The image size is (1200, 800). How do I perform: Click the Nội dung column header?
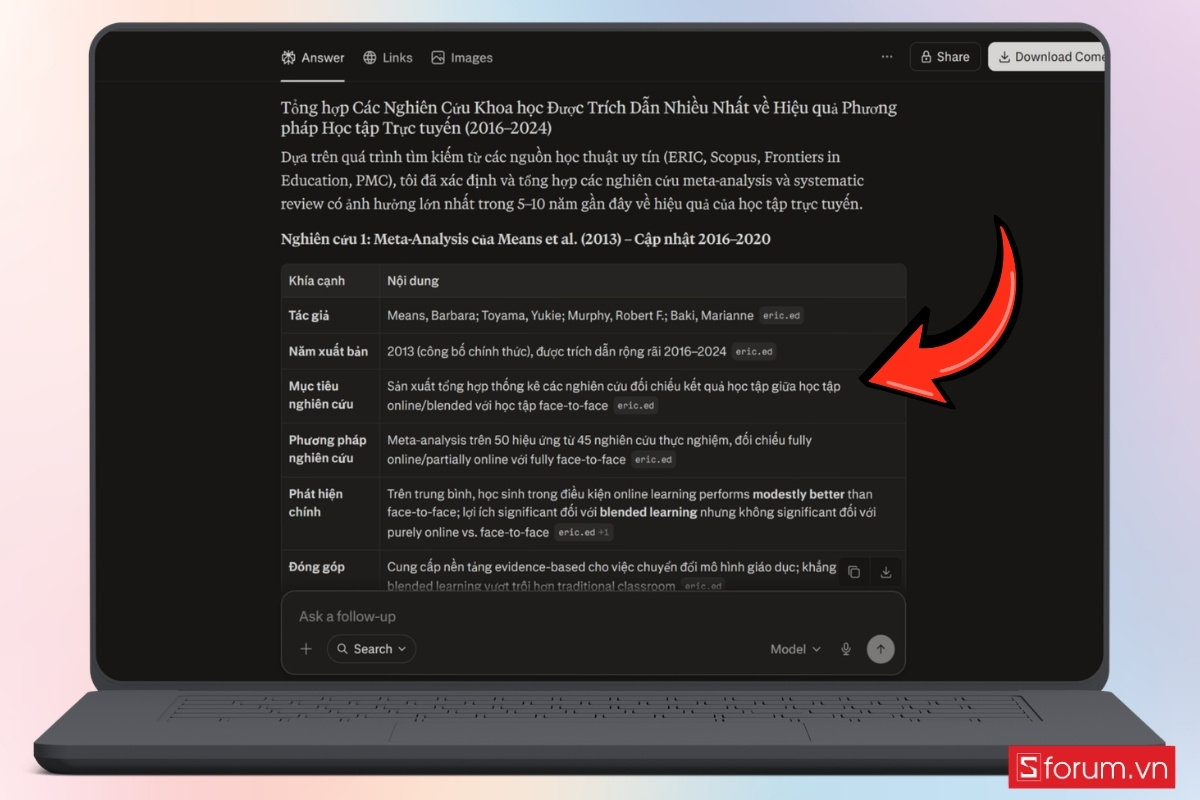click(413, 281)
